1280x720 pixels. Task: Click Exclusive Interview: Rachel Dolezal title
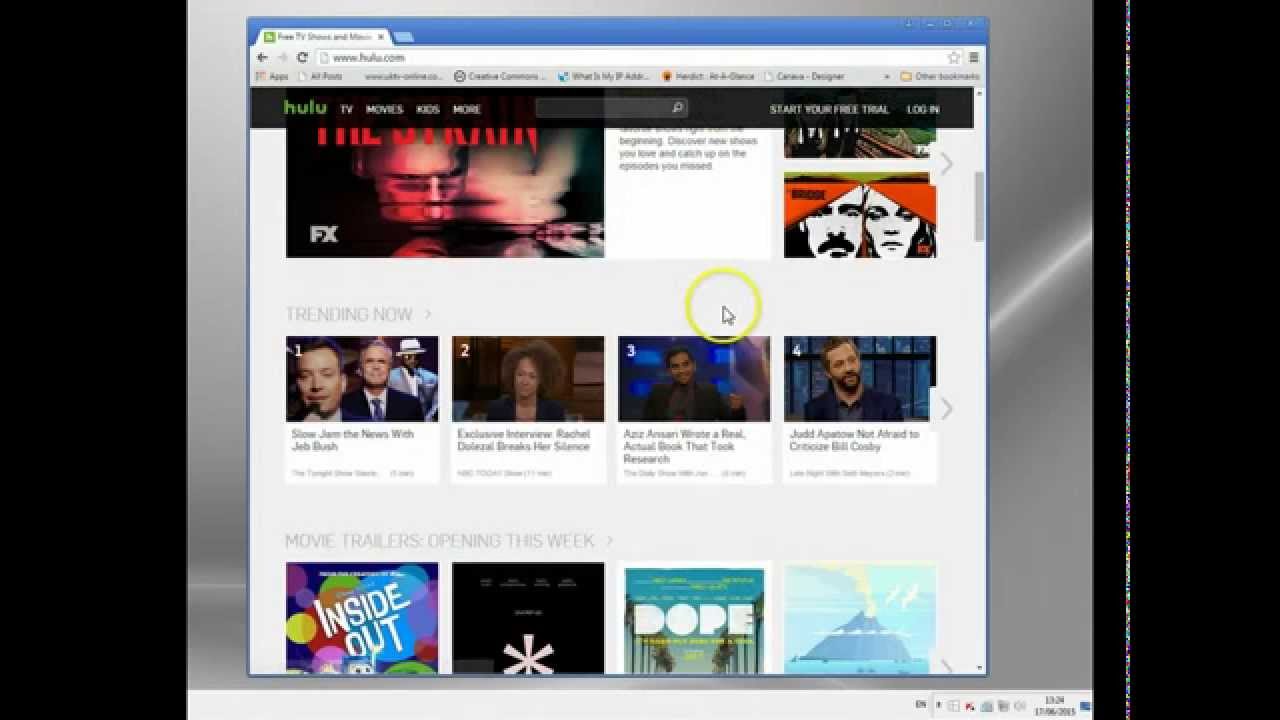click(523, 441)
